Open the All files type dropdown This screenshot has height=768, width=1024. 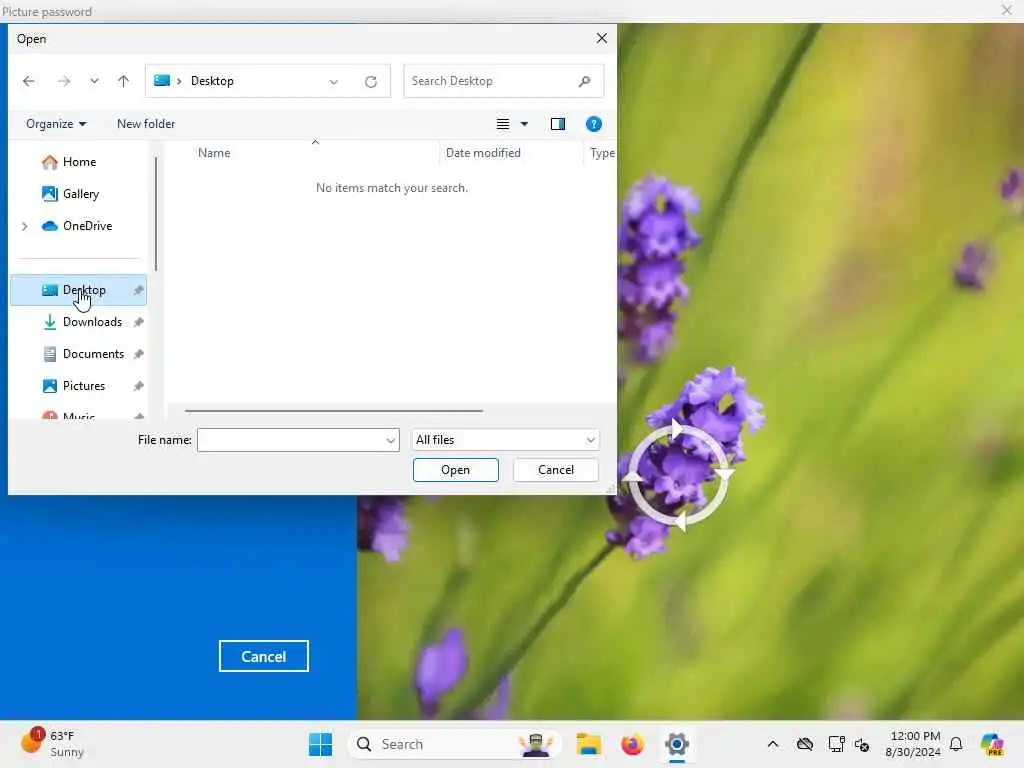click(505, 440)
